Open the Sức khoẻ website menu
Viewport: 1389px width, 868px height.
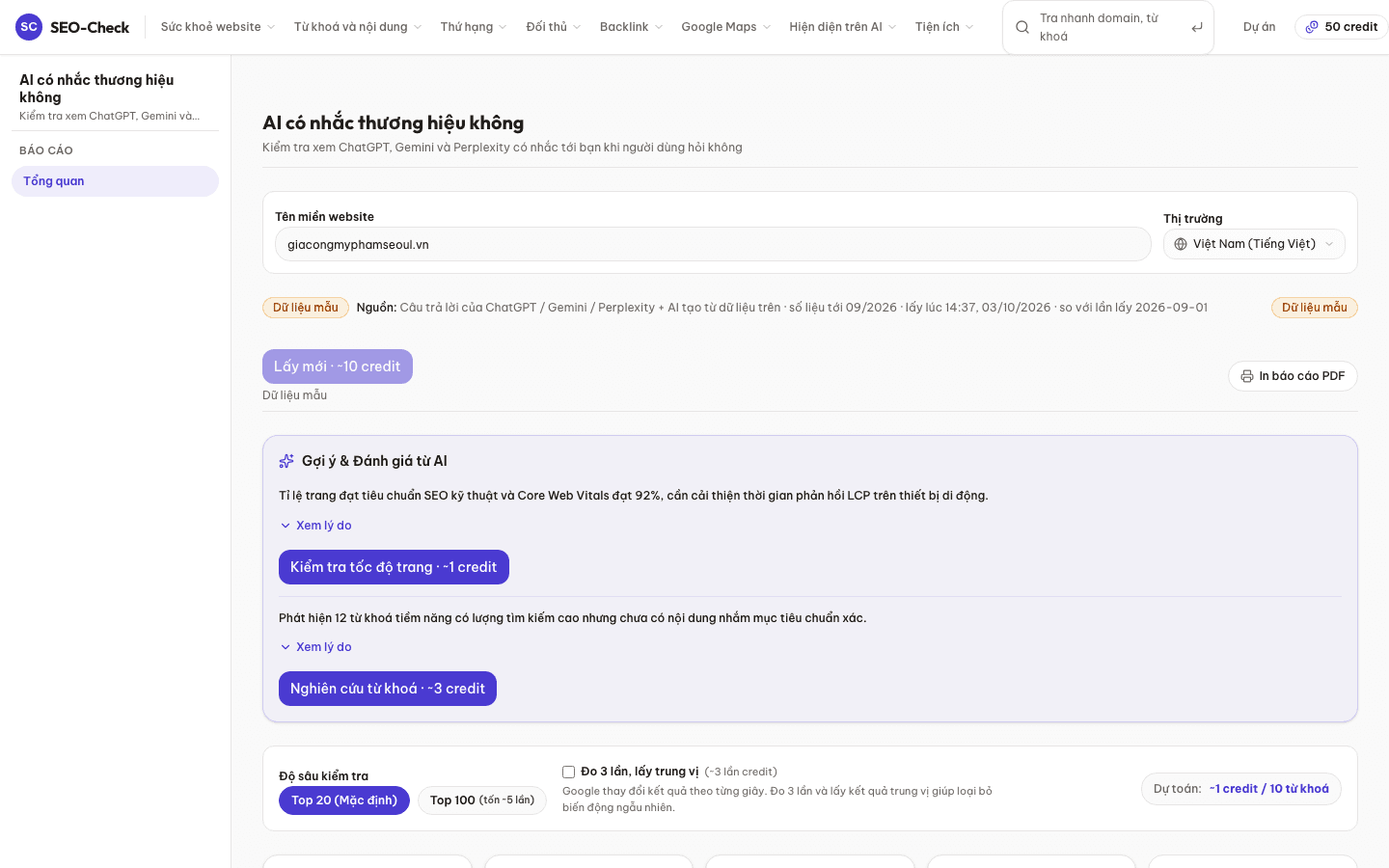[218, 27]
